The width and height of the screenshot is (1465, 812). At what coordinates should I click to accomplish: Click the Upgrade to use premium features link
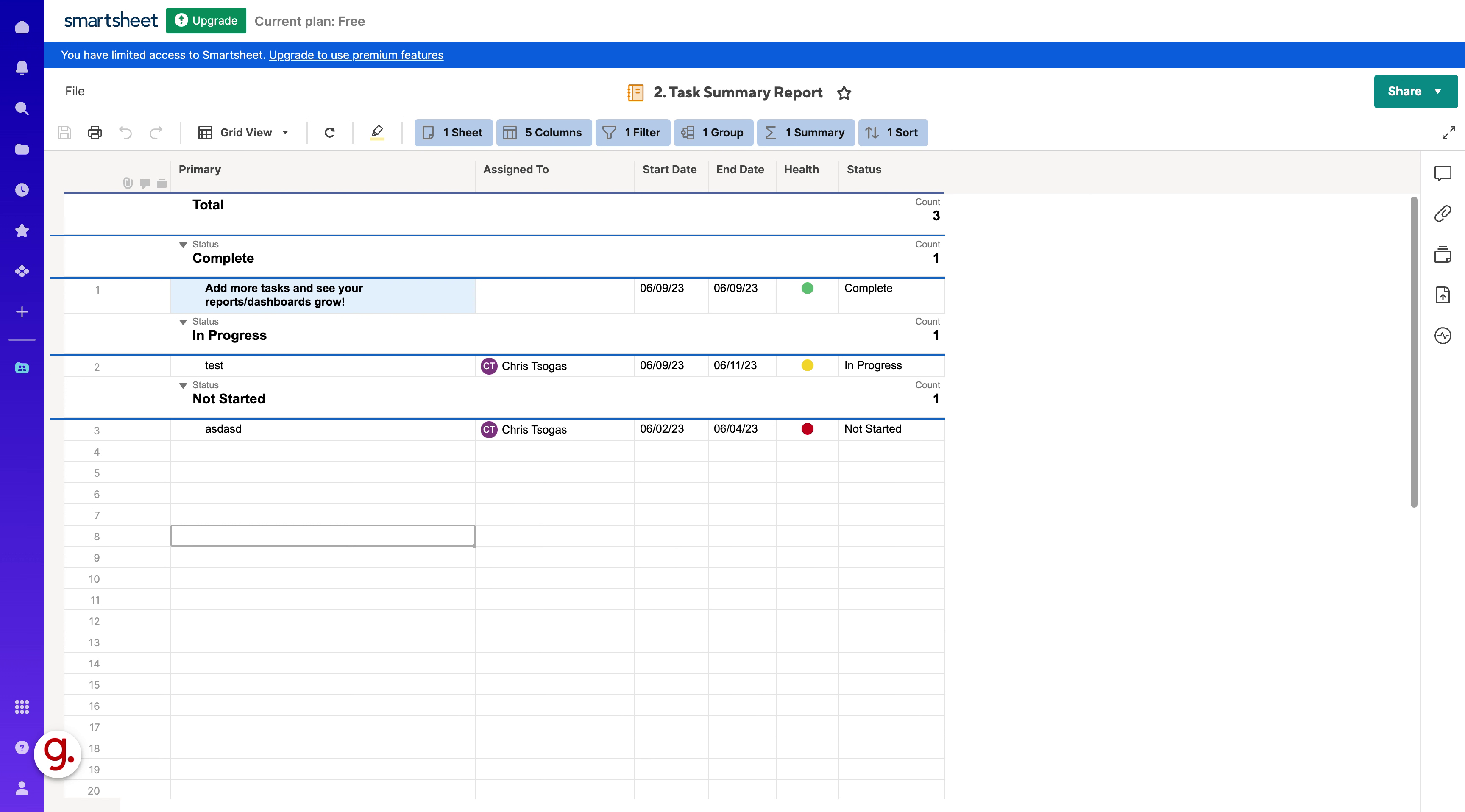[356, 55]
